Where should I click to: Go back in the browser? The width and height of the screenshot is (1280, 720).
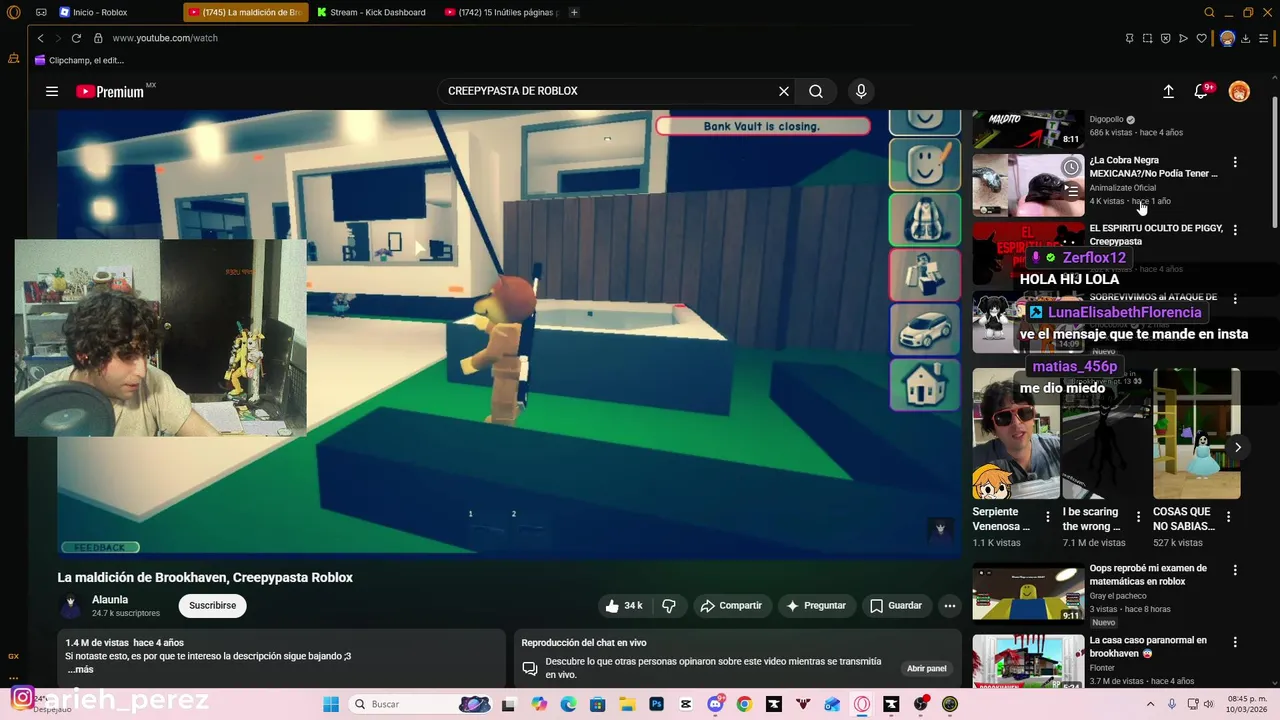point(40,38)
